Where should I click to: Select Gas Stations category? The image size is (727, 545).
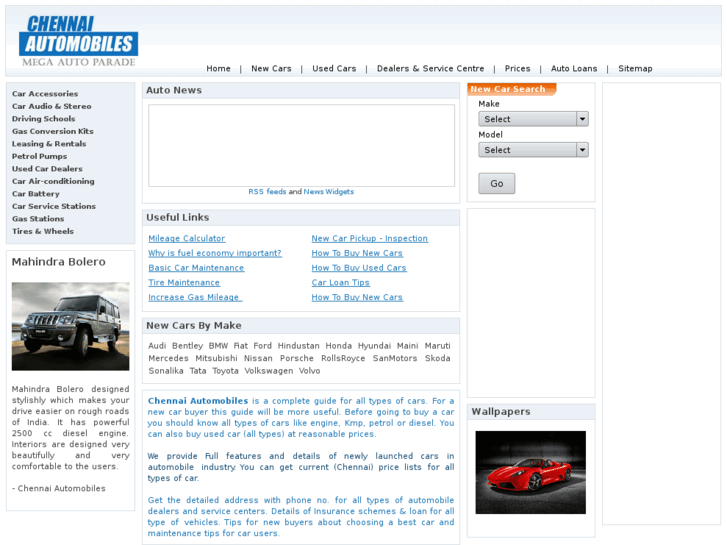coord(38,219)
